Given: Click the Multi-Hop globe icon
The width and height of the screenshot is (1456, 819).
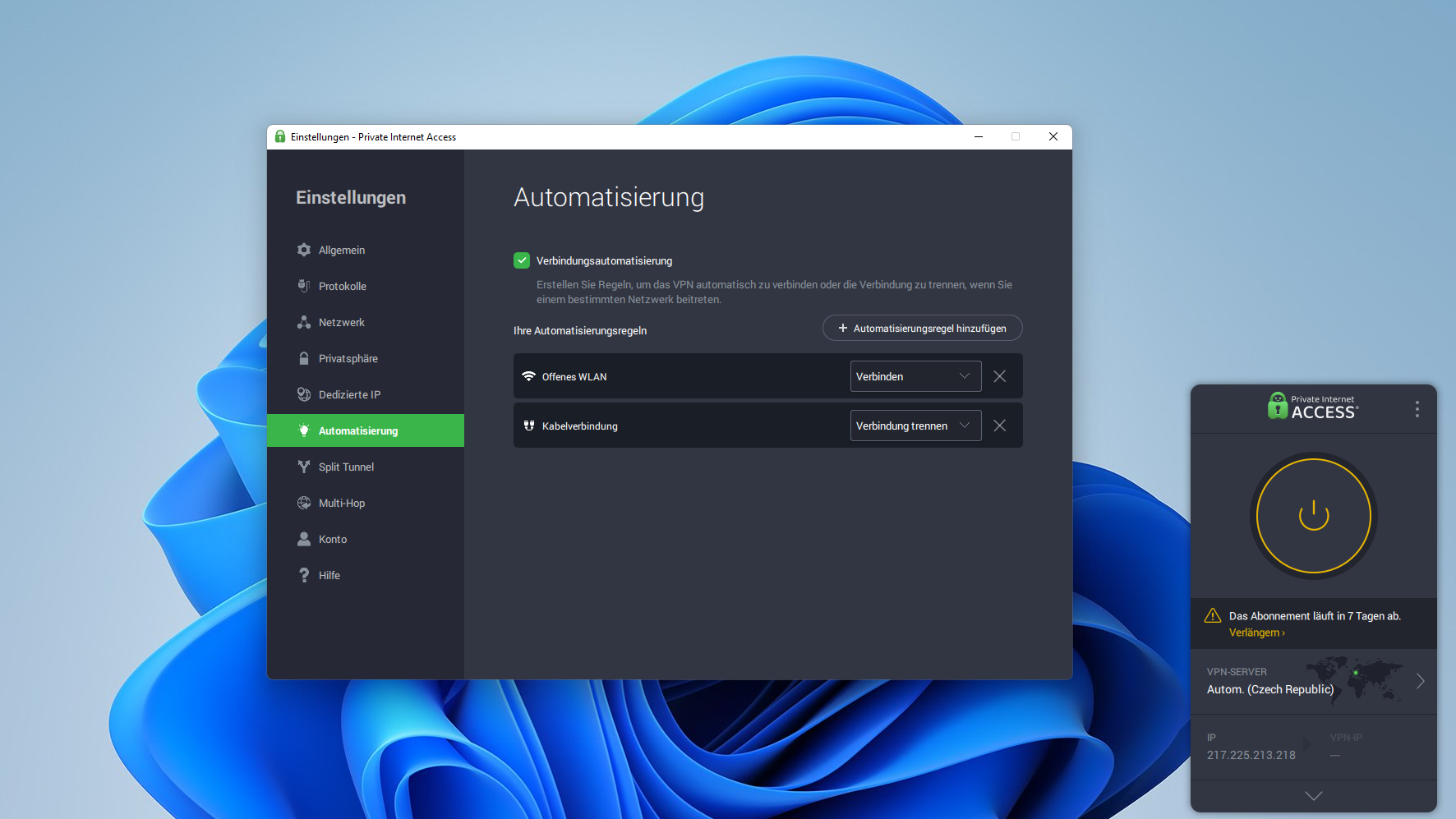Looking at the screenshot, I should point(304,503).
